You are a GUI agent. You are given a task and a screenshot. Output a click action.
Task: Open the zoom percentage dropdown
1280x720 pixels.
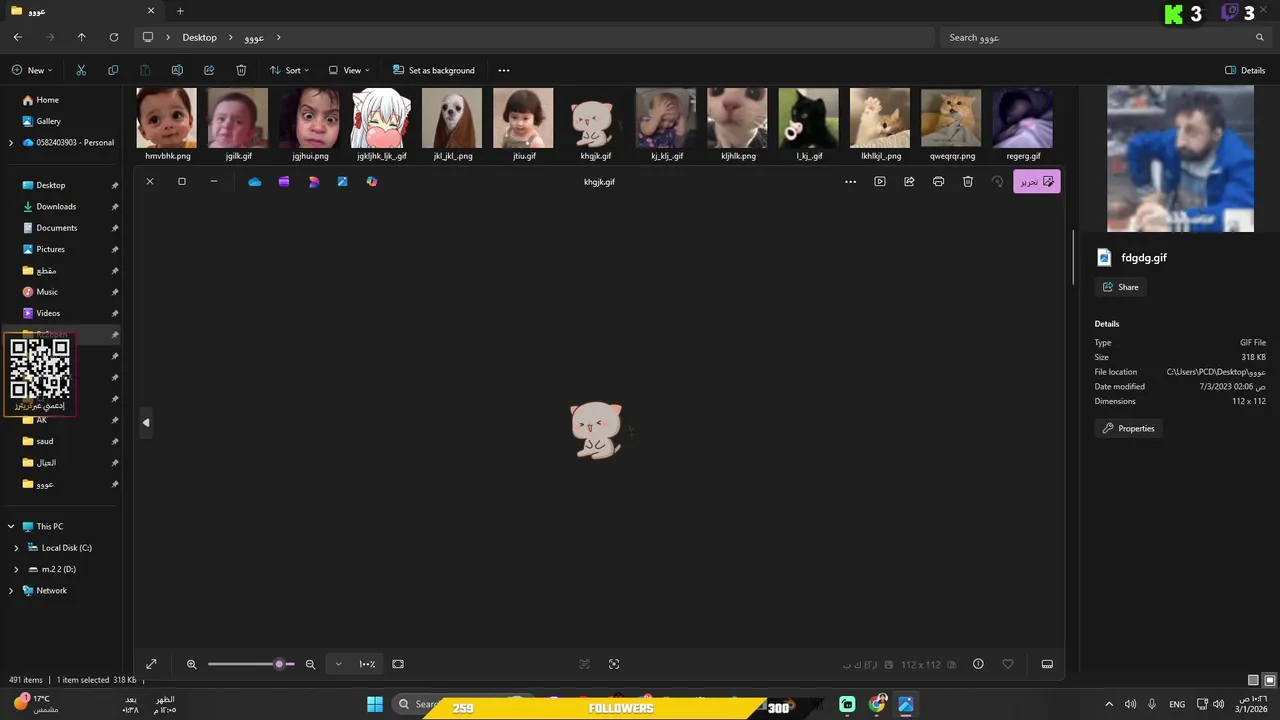[338, 664]
